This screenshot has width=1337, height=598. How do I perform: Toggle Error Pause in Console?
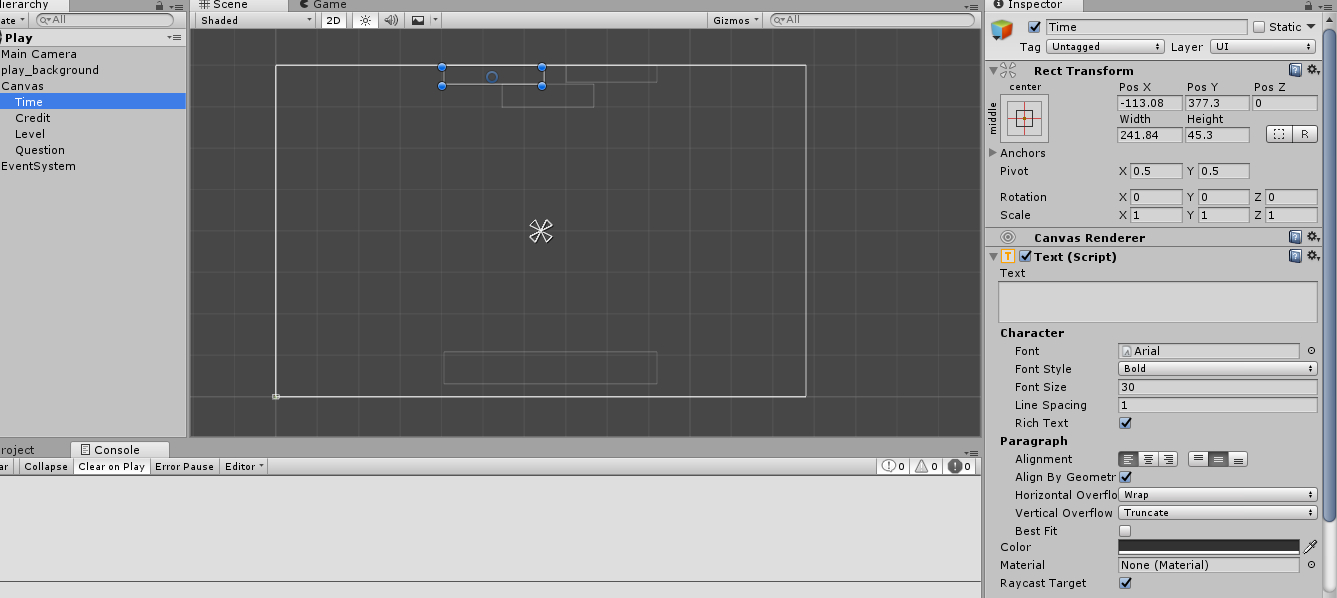[184, 467]
